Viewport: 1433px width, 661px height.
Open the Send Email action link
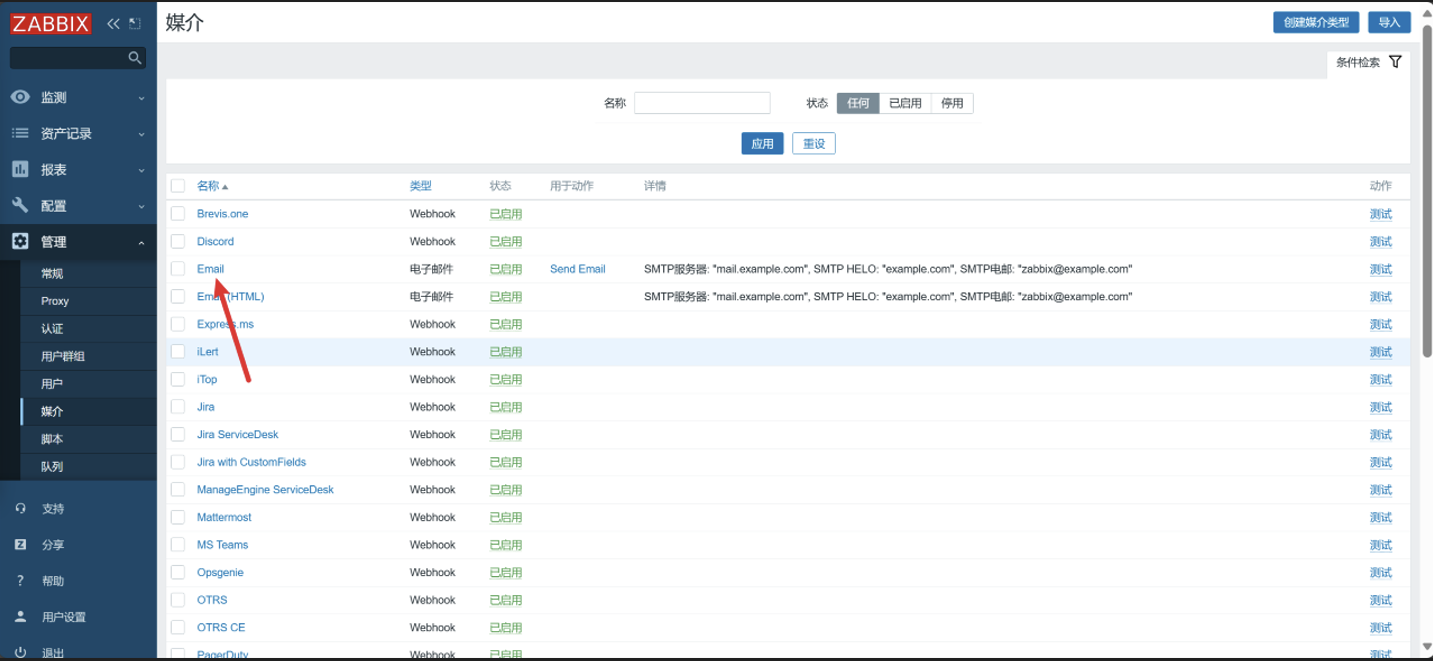click(x=577, y=269)
